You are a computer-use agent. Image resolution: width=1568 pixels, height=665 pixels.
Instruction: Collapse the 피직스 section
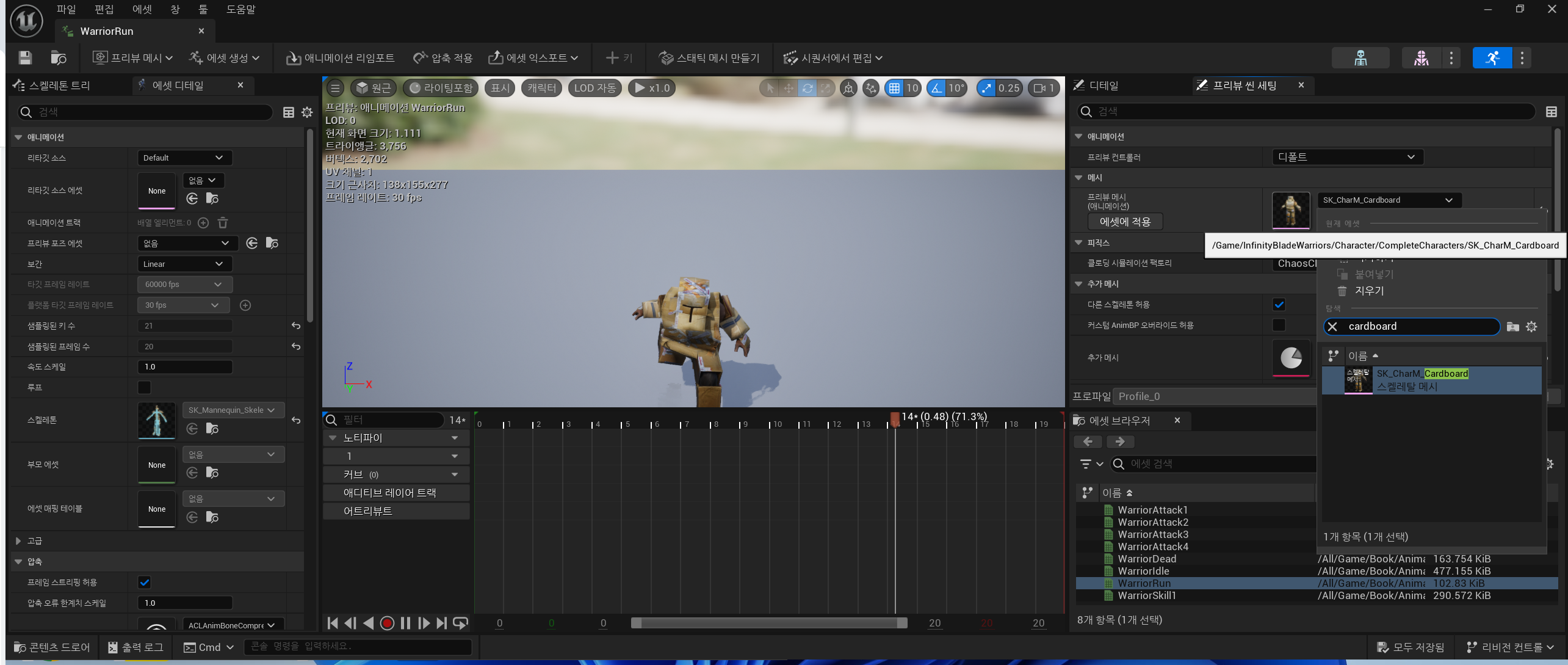click(x=1078, y=243)
